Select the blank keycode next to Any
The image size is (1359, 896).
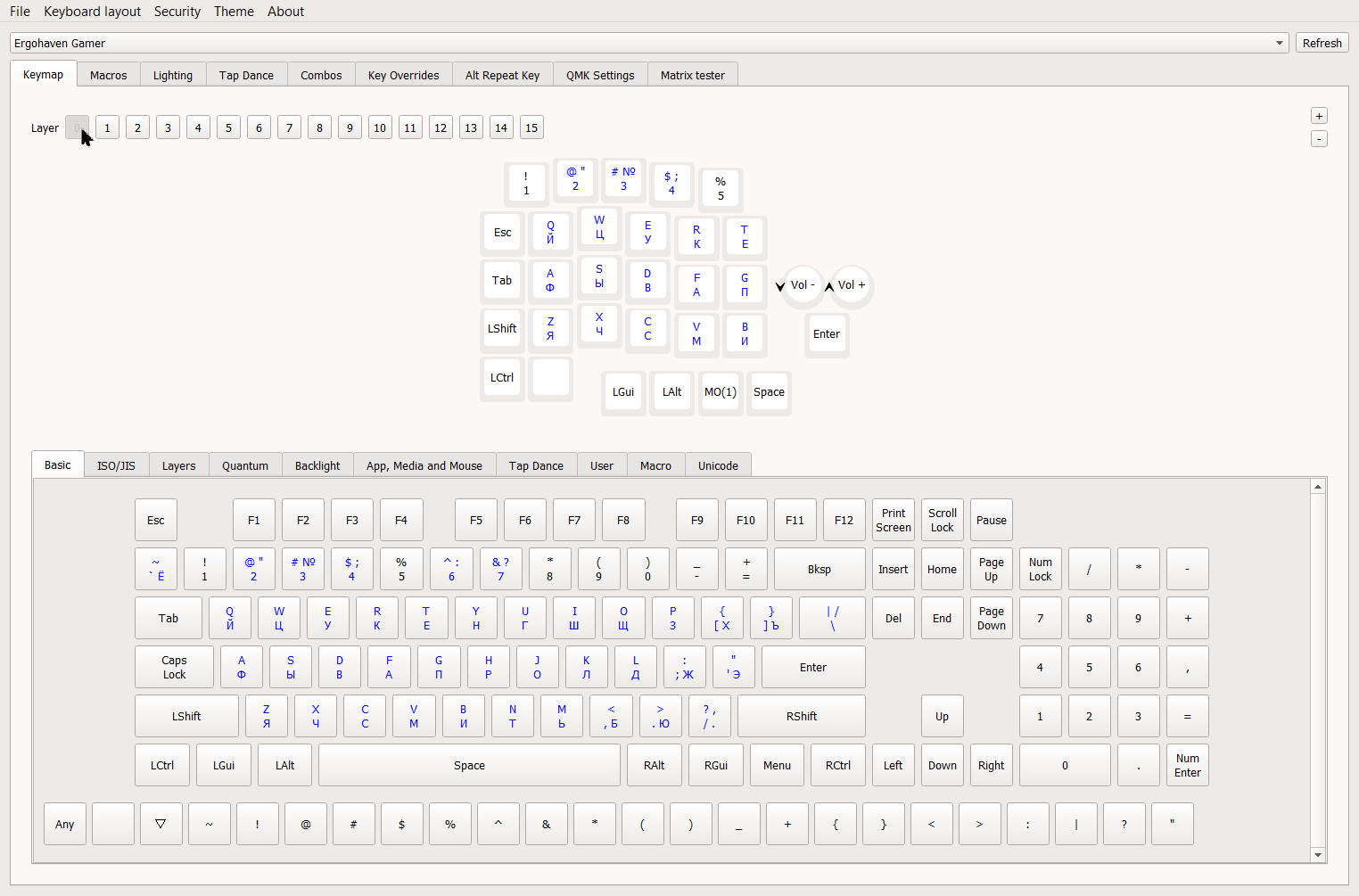pos(113,824)
